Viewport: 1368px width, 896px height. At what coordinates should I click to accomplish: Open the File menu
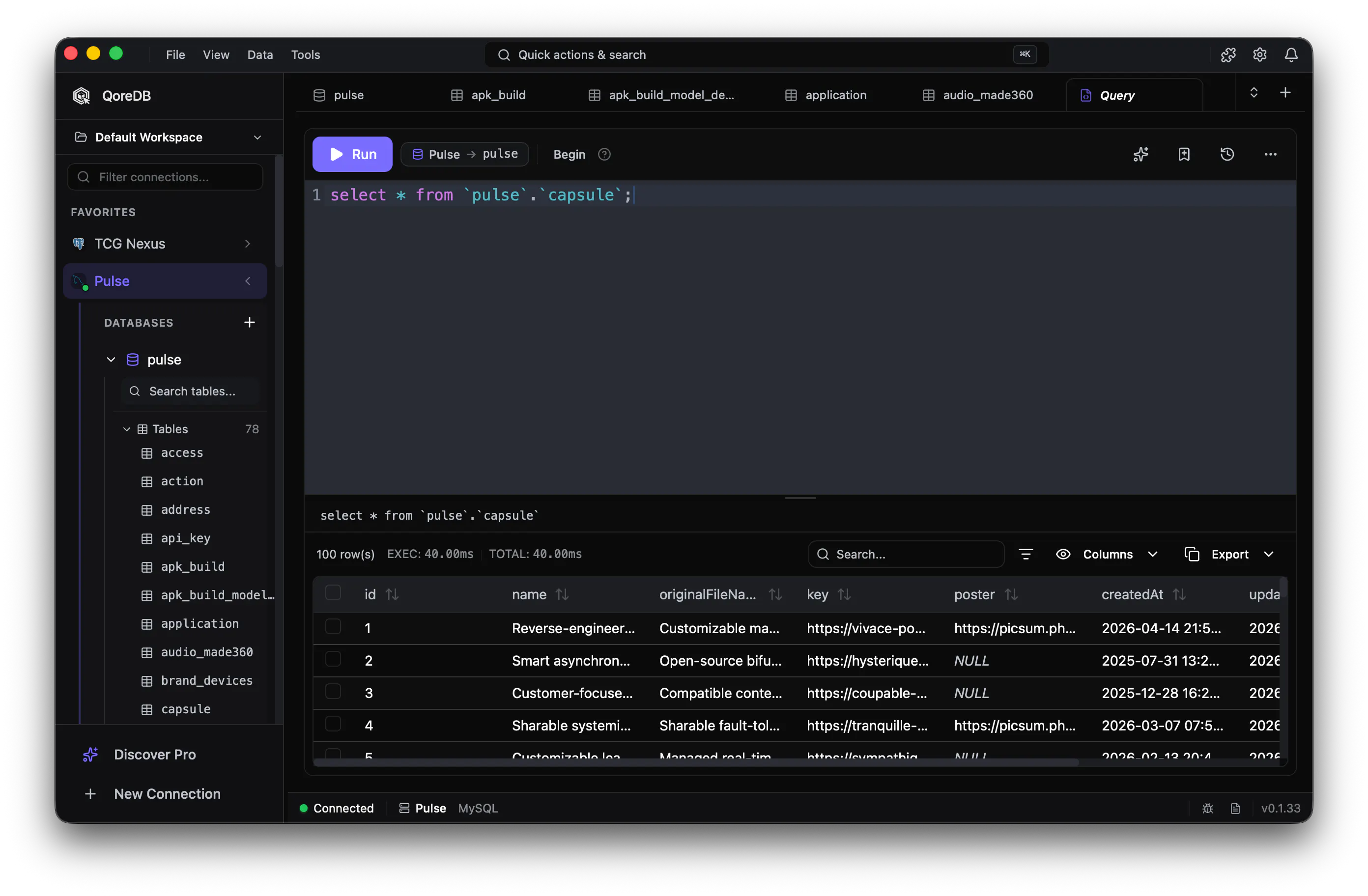tap(175, 55)
